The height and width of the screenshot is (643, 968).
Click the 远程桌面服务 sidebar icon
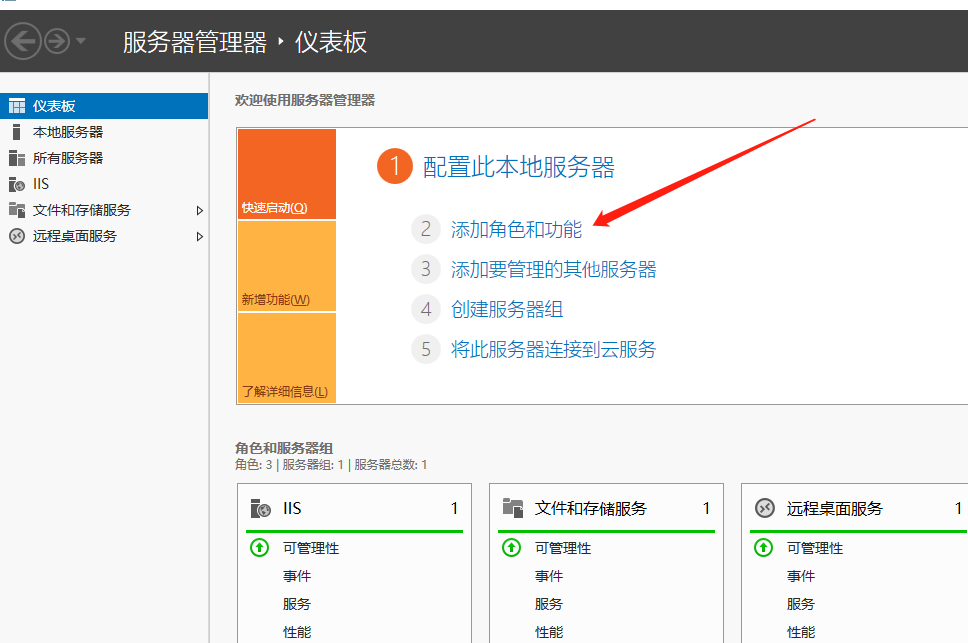[17, 236]
